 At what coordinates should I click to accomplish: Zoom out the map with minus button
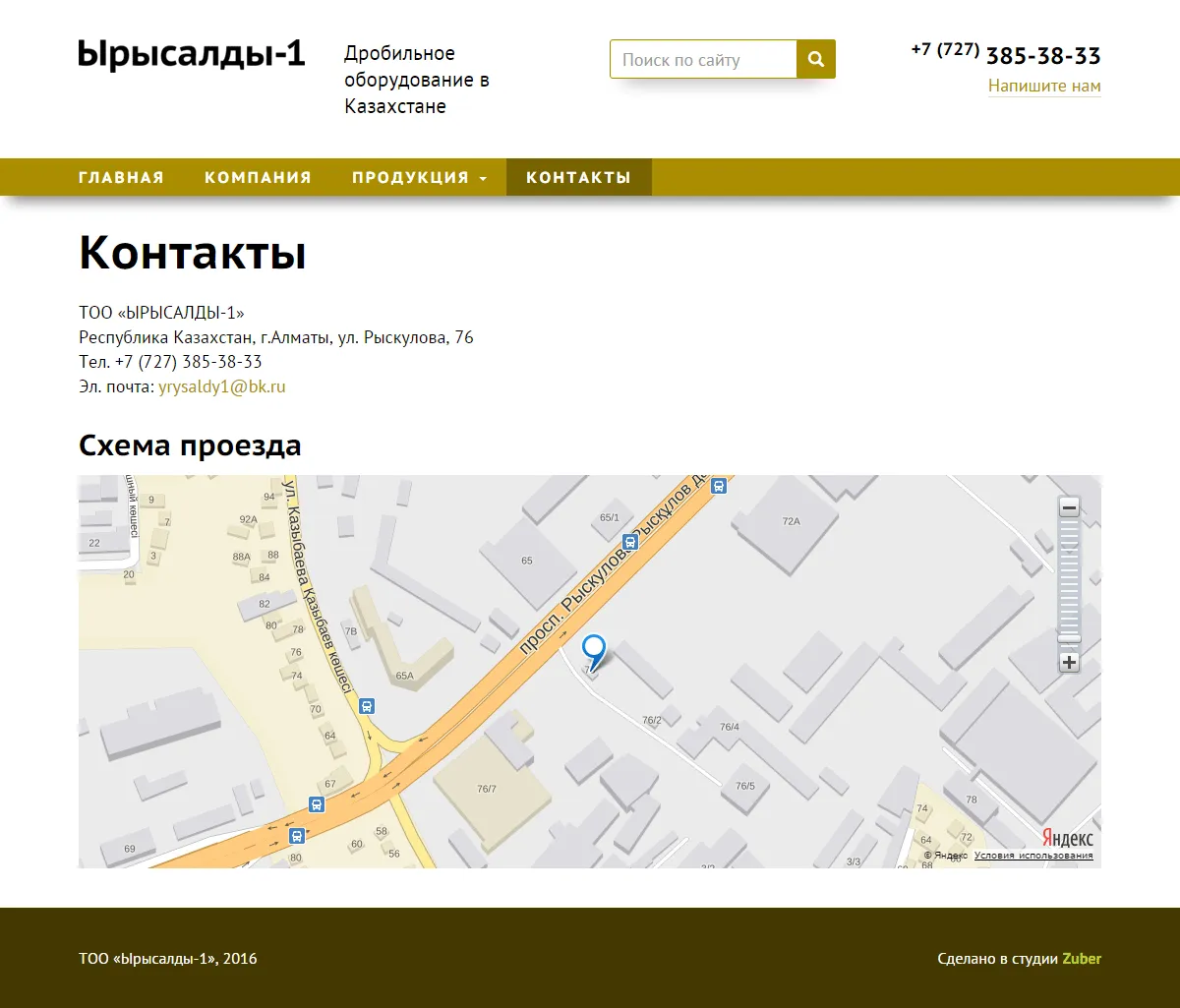coord(1069,507)
